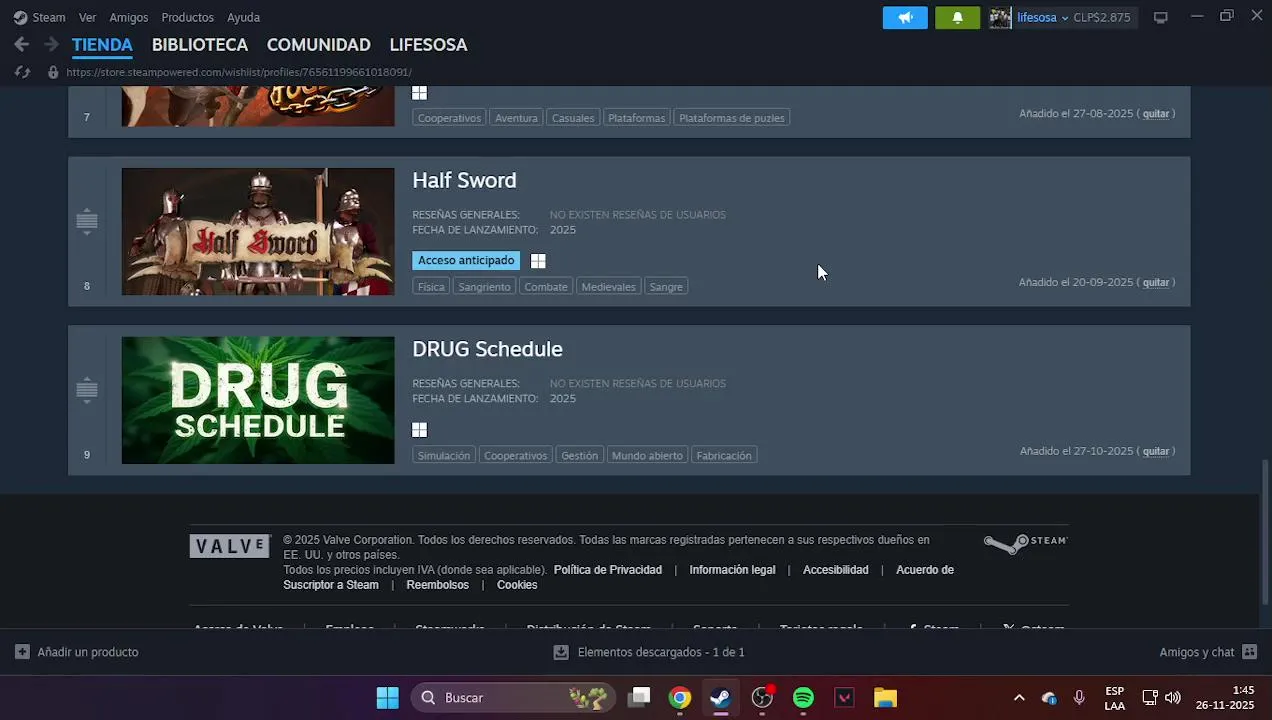Click the Steam logo in footer

[x=1025, y=543]
